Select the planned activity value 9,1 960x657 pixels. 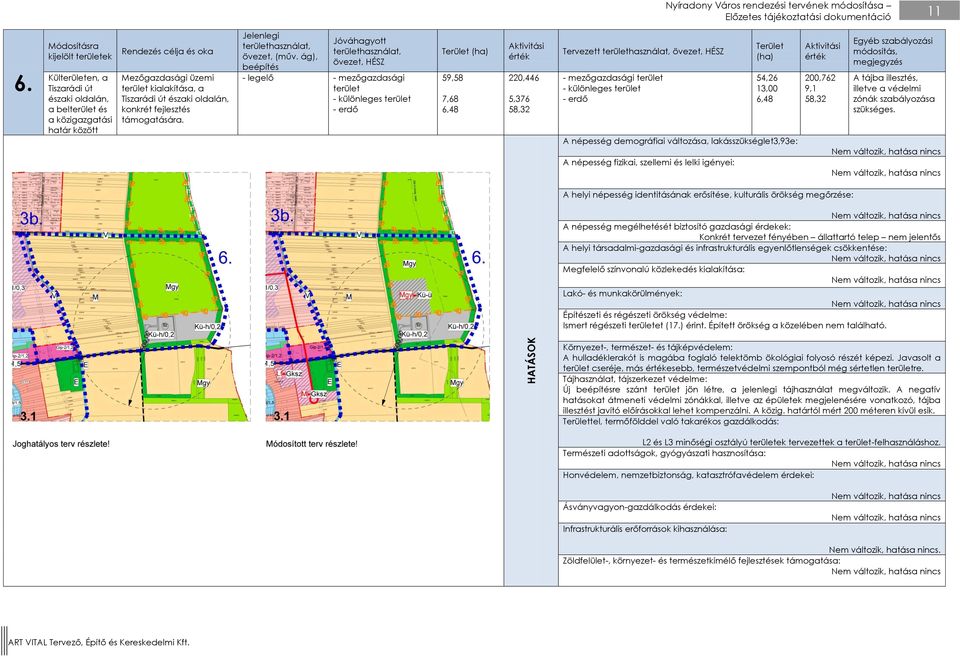coord(811,88)
